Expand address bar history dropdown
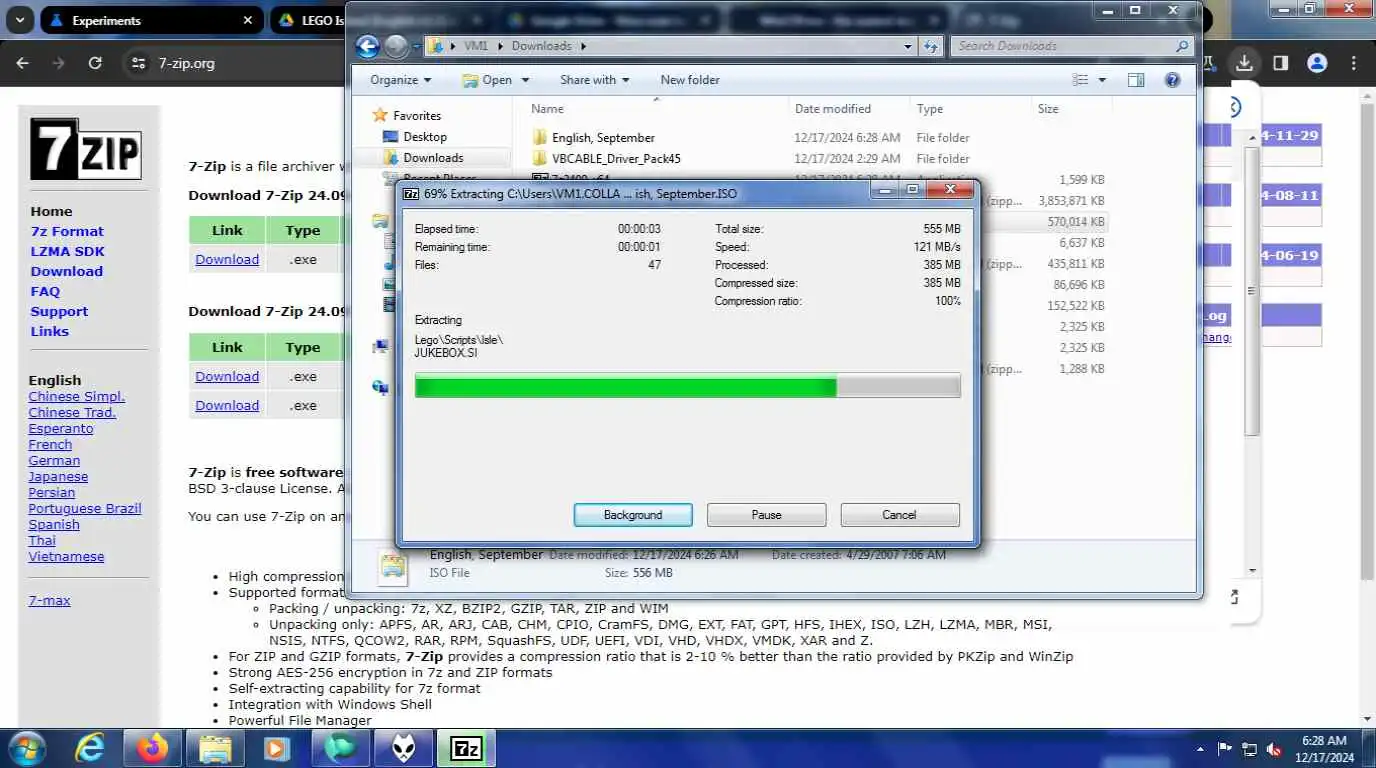The image size is (1376, 768). (x=908, y=46)
